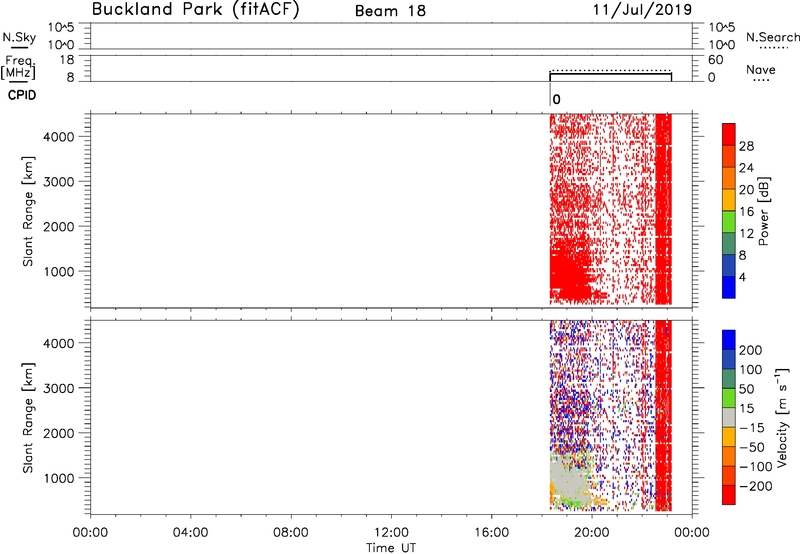The height and width of the screenshot is (554, 800).
Task: Click the Power [dB] colorbar title
Action: 763,211
